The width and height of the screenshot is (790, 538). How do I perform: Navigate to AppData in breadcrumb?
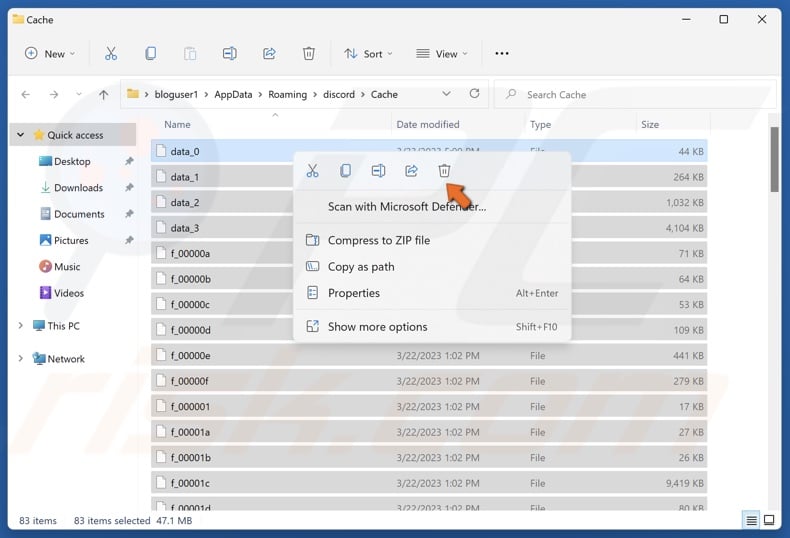coord(233,94)
